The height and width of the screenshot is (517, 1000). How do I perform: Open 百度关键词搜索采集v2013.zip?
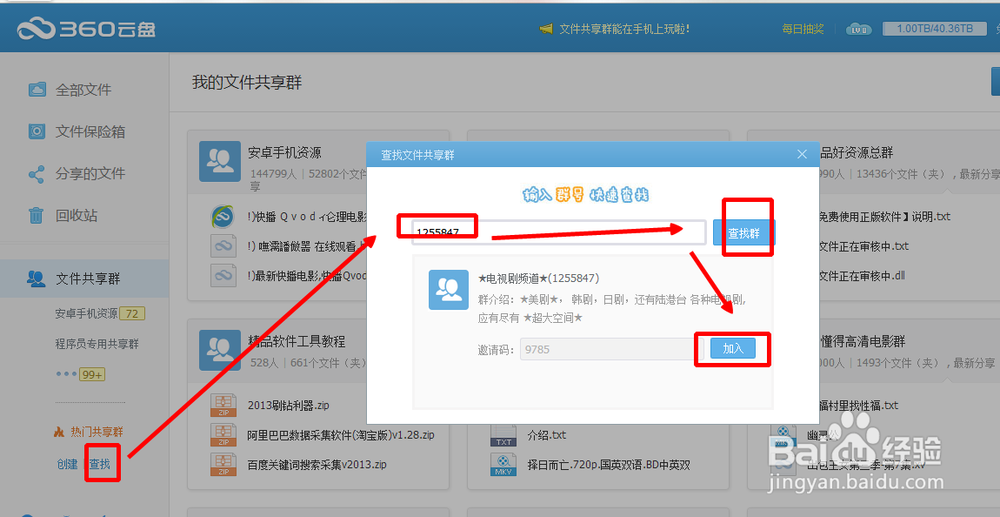[317, 465]
